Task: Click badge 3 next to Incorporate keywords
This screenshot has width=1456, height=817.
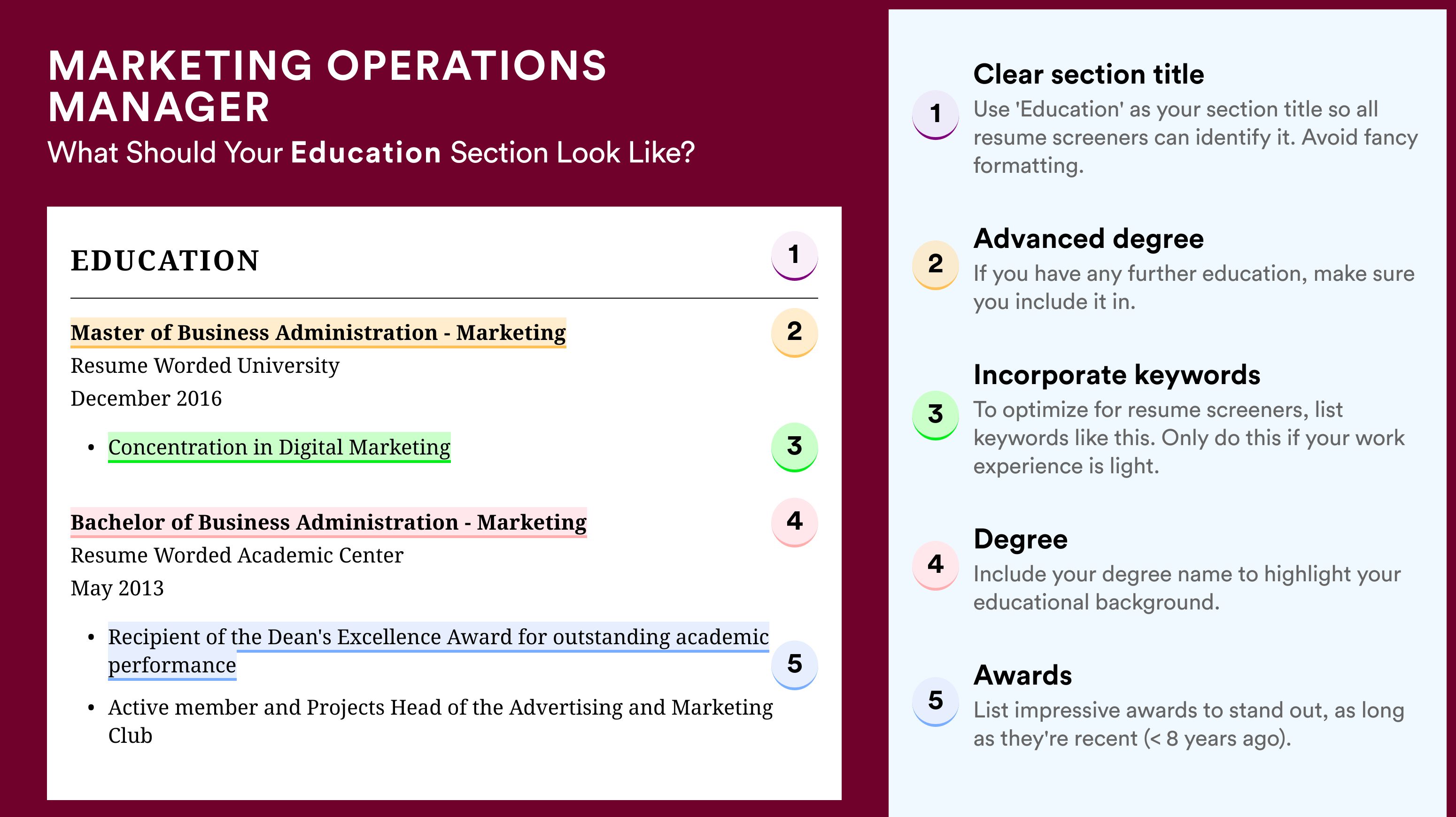Action: point(936,415)
